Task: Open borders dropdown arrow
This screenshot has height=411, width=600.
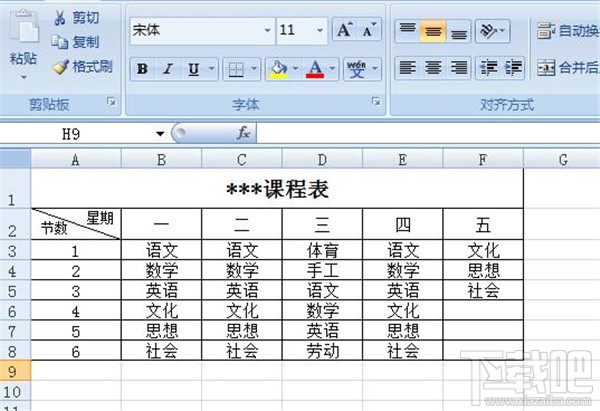Action: coord(254,69)
